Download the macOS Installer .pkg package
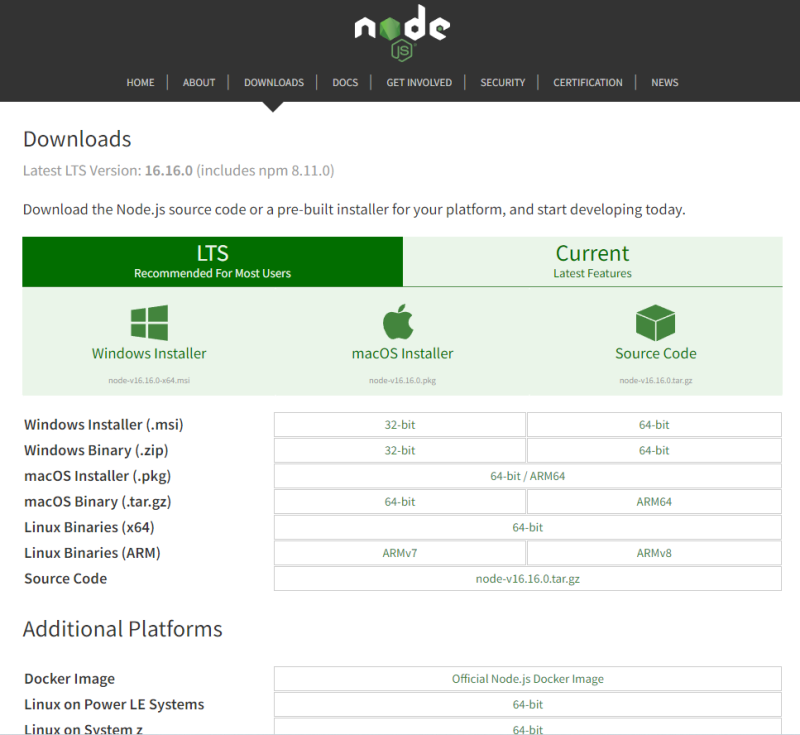 click(401, 352)
